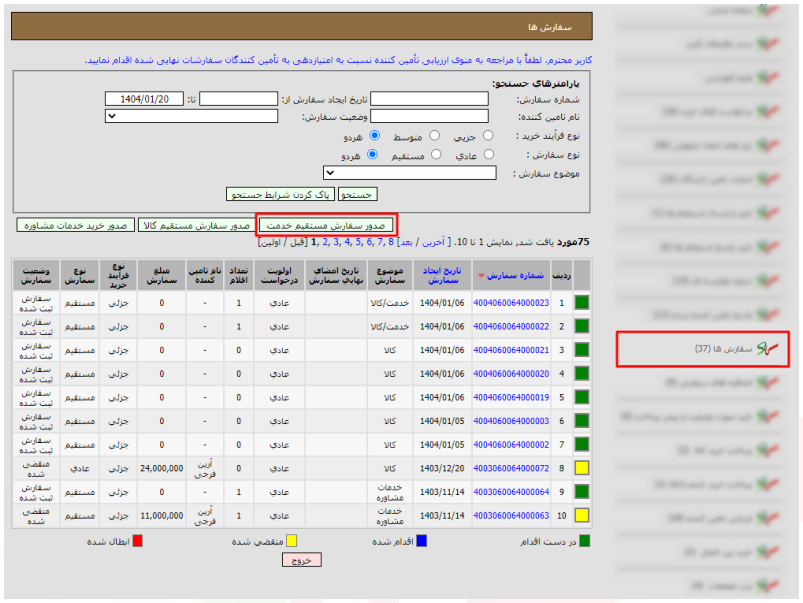
Task: Click the yellow منقضی شده legend swatch
Action: click(291, 541)
